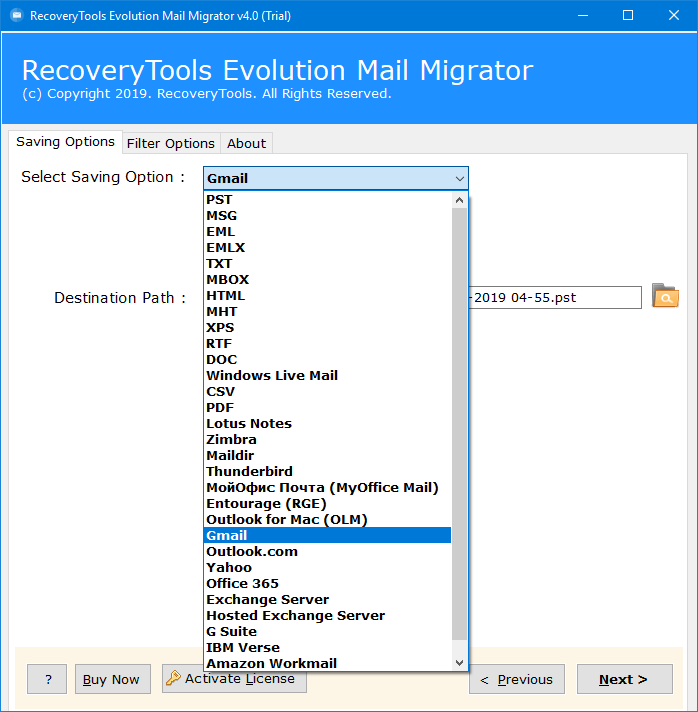This screenshot has width=698, height=712.
Task: Proceed with the Next button
Action: 624,679
